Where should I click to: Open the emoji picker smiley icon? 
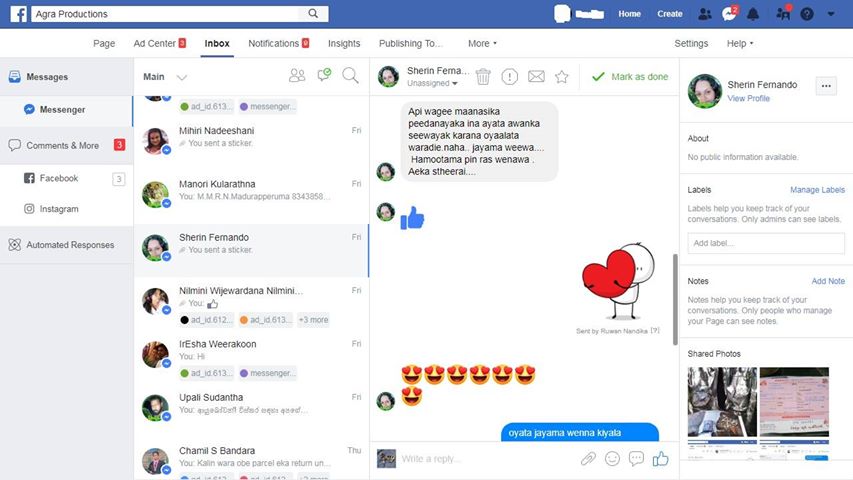(612, 459)
